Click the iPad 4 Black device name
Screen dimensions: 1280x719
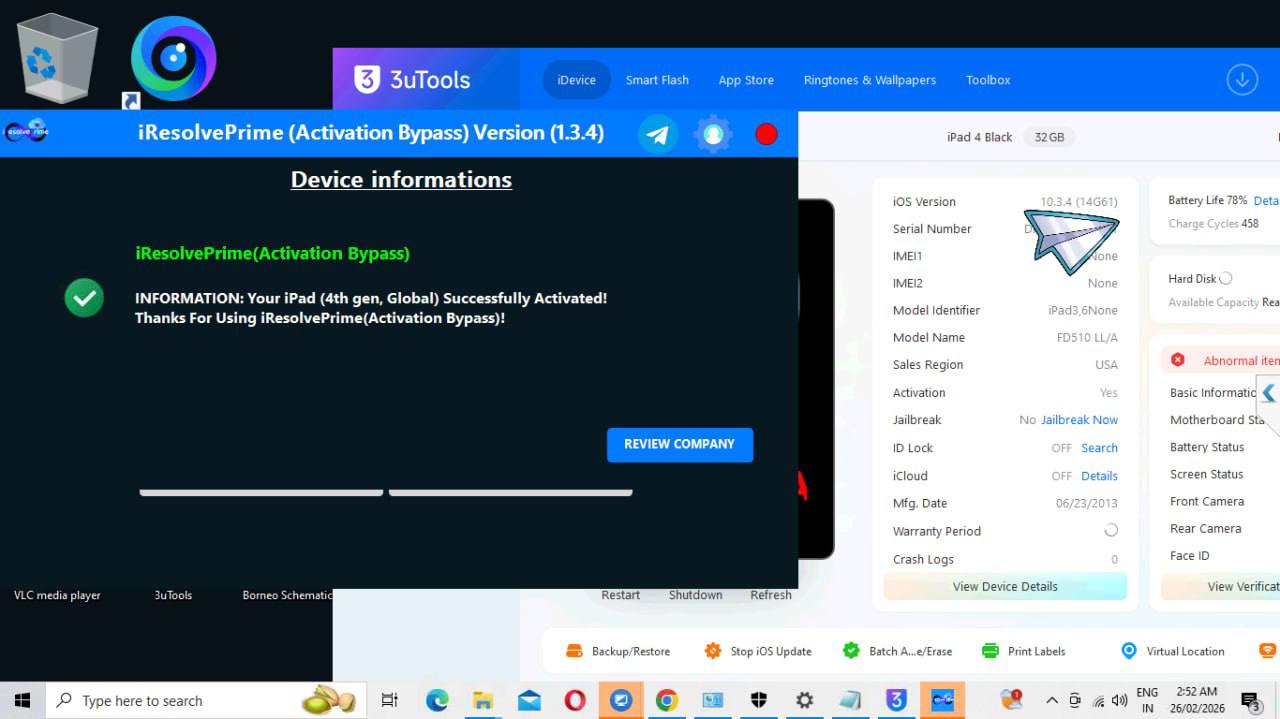(x=979, y=137)
